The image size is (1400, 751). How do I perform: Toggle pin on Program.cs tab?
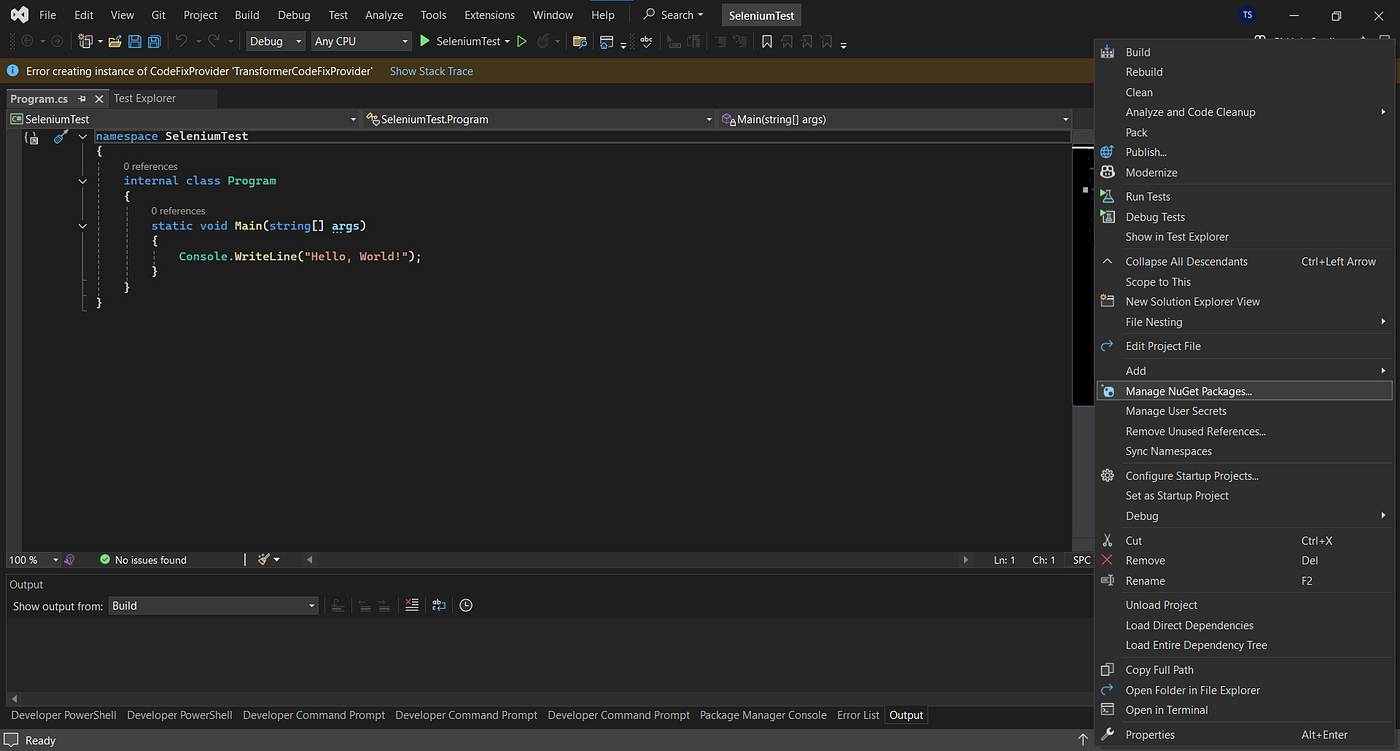tap(82, 99)
